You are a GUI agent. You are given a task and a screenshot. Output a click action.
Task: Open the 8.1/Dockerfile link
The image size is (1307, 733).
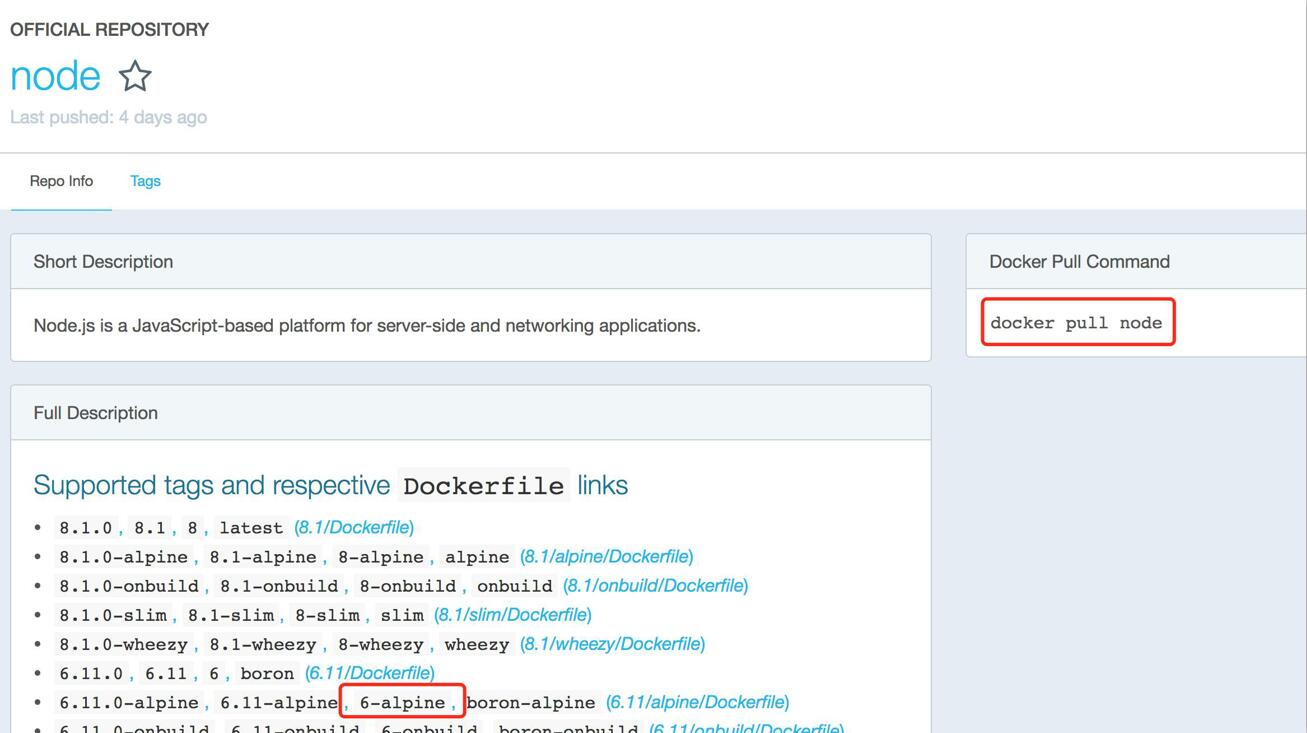pos(354,527)
